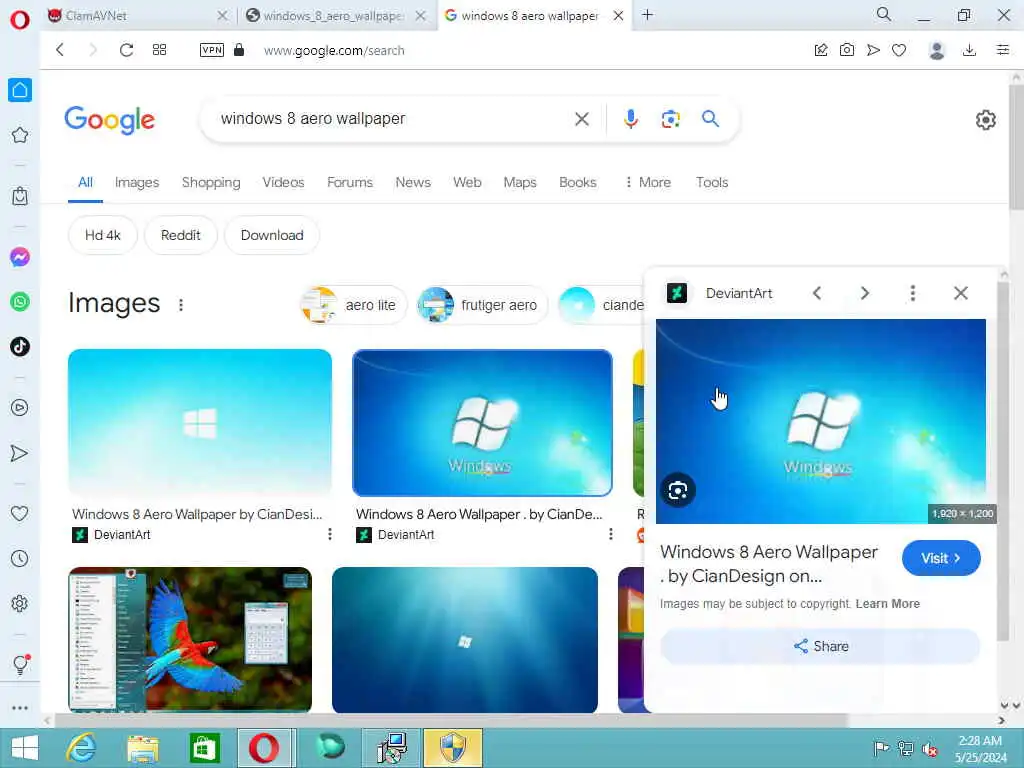
Task: Go back to previous page
Action: click(60, 50)
